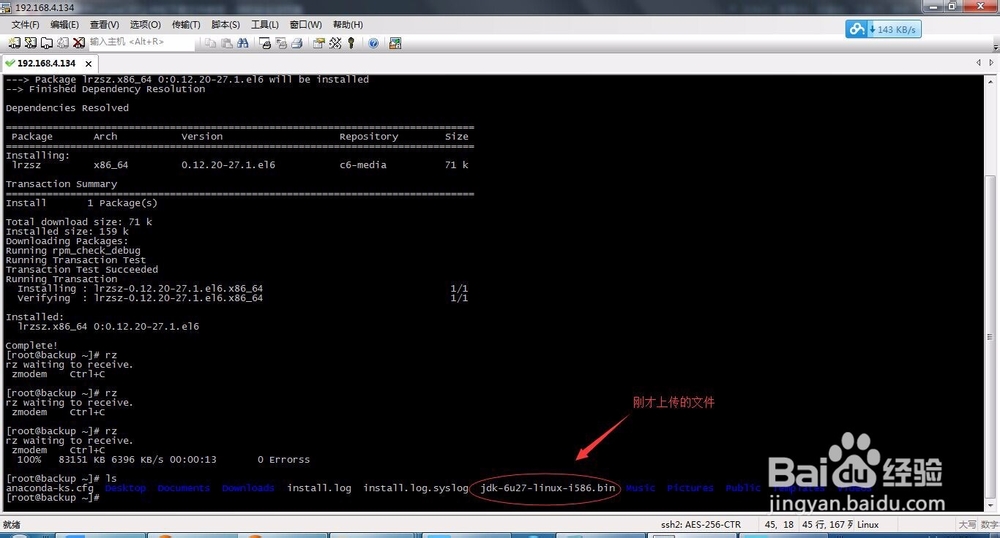
Task: Open Session Options icon
Action: pos(318,43)
